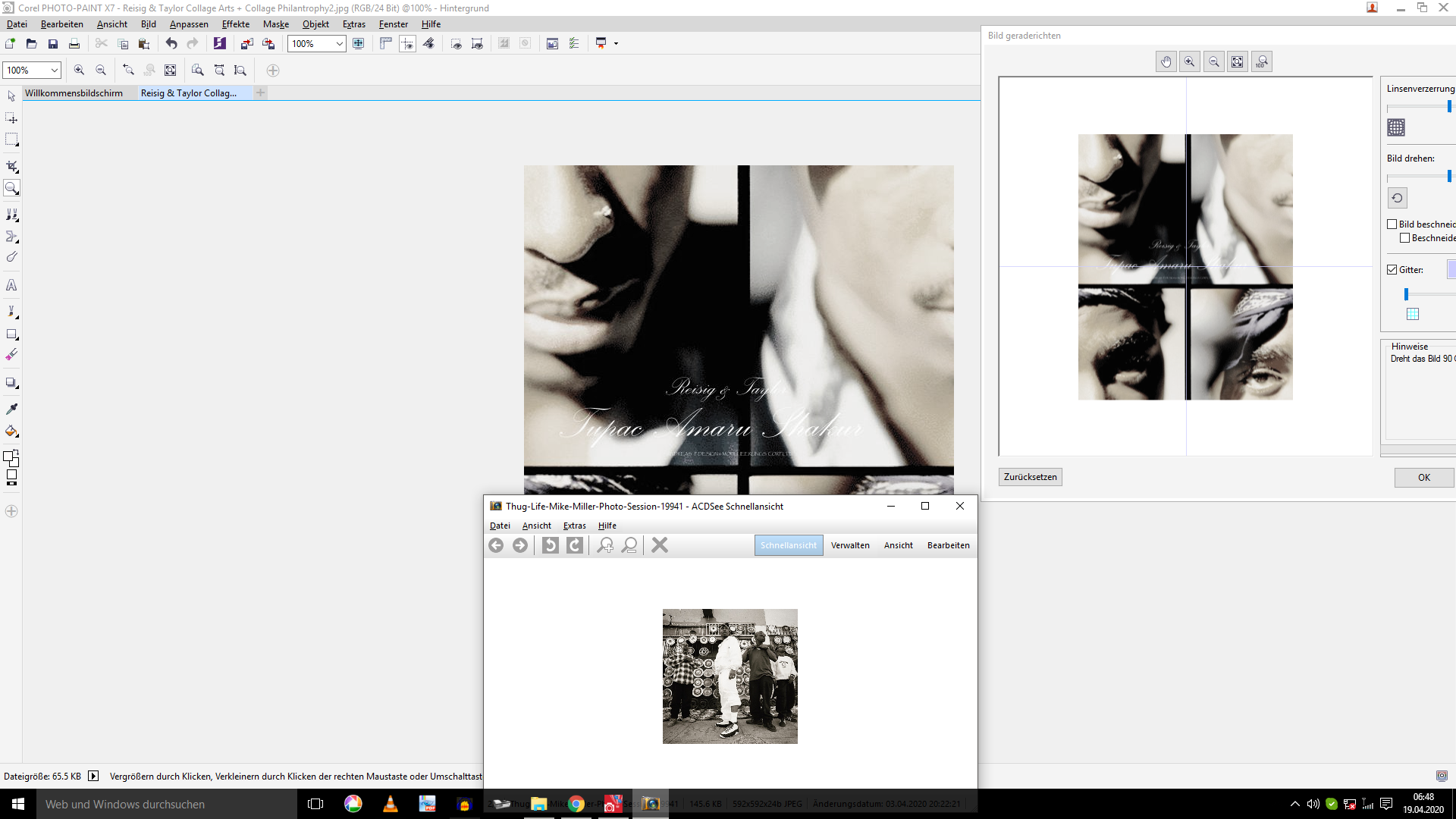The height and width of the screenshot is (819, 1456).
Task: Switch to Bearbeiten mode in ACDSee
Action: point(949,545)
